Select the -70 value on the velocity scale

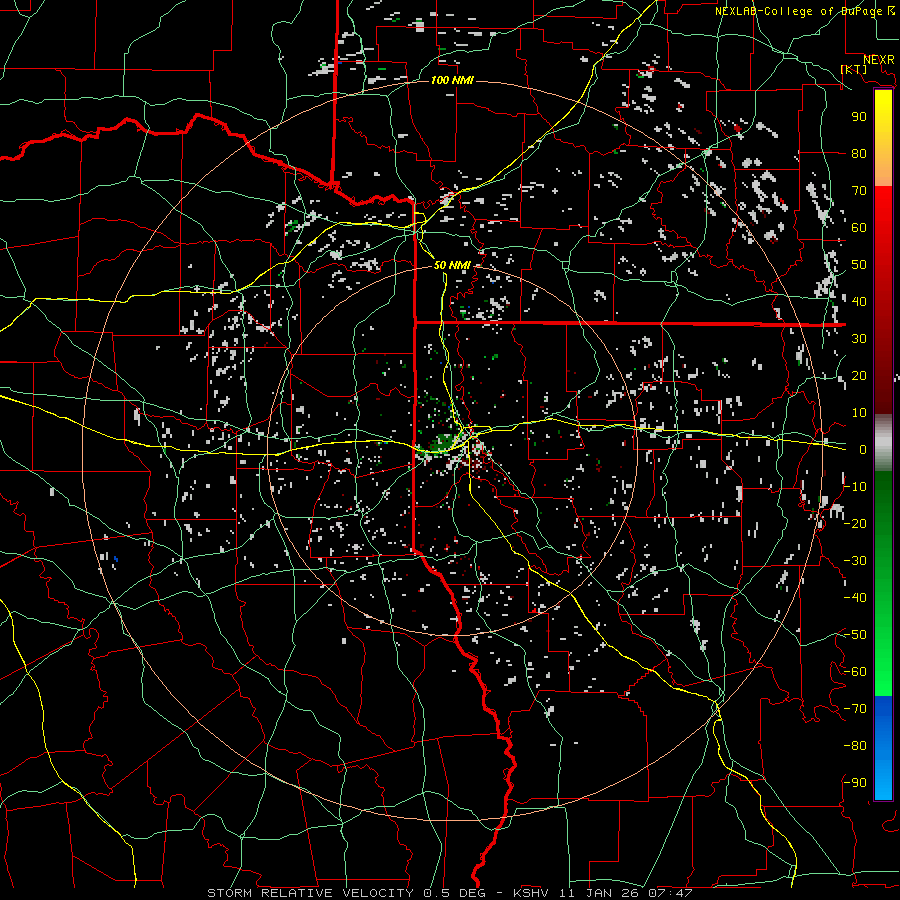pos(855,709)
